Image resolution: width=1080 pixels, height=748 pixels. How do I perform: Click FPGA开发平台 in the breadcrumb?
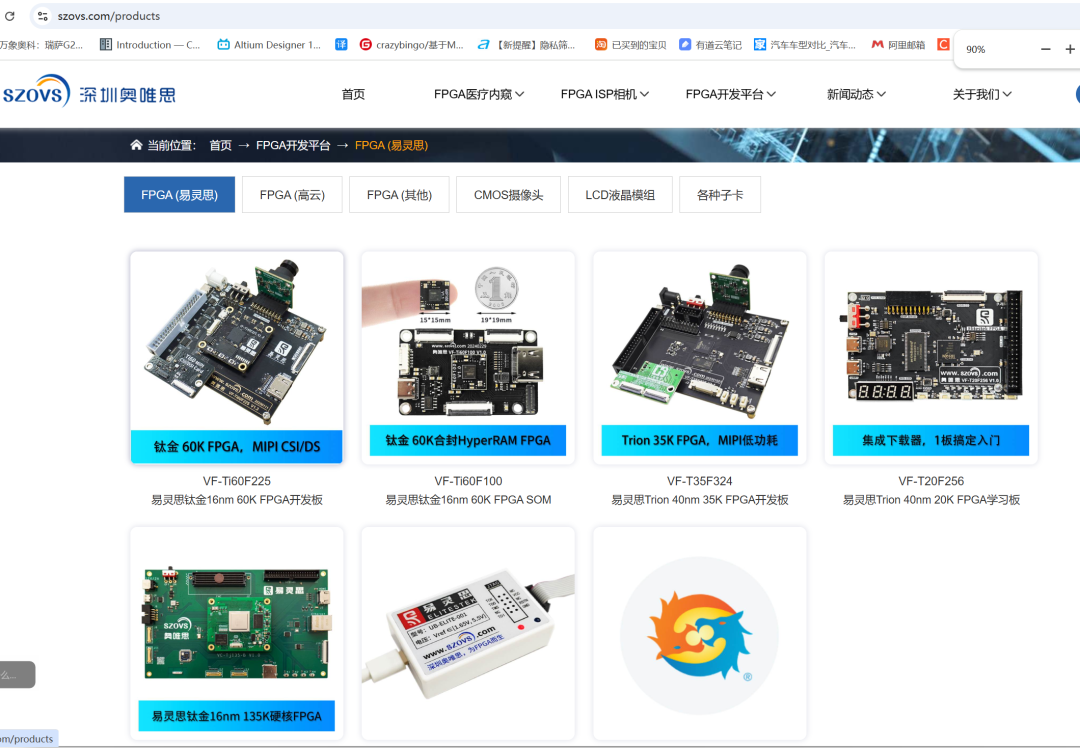pos(293,145)
